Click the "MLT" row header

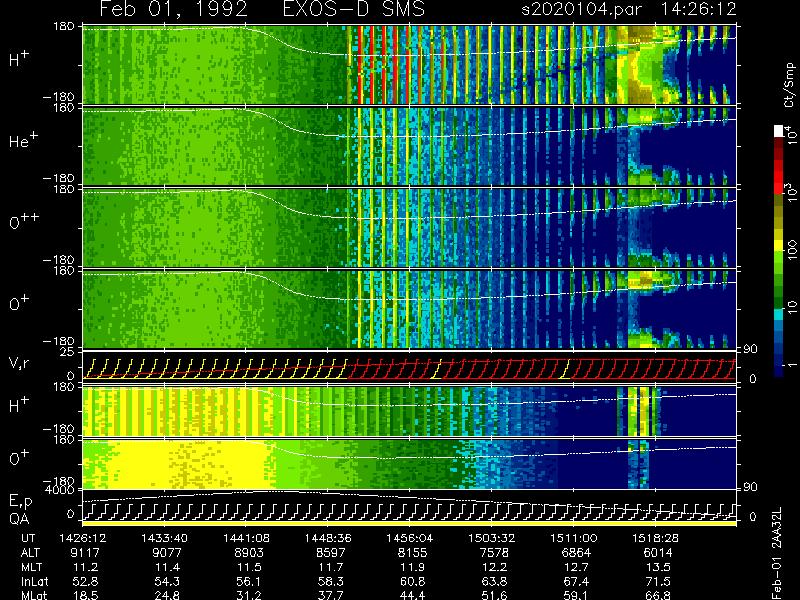coord(31,567)
